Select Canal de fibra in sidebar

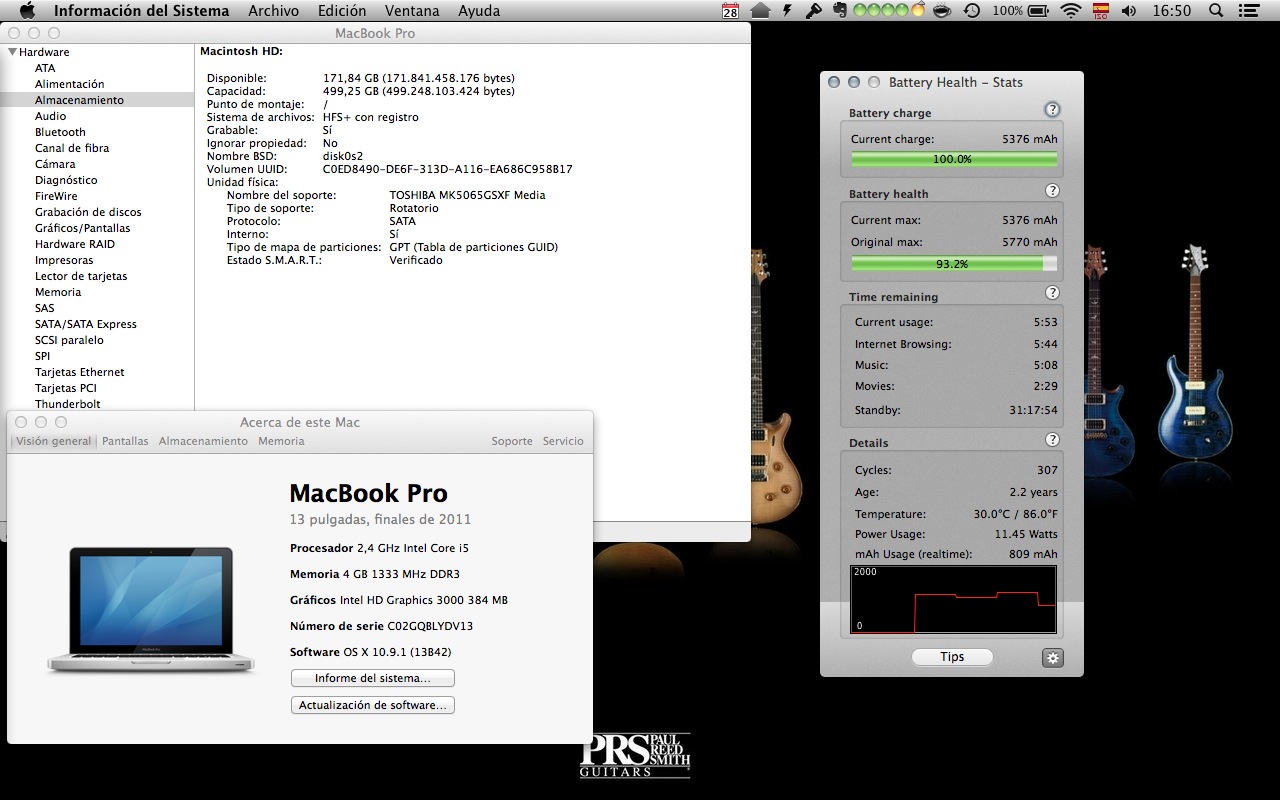pyautogui.click(x=72, y=148)
